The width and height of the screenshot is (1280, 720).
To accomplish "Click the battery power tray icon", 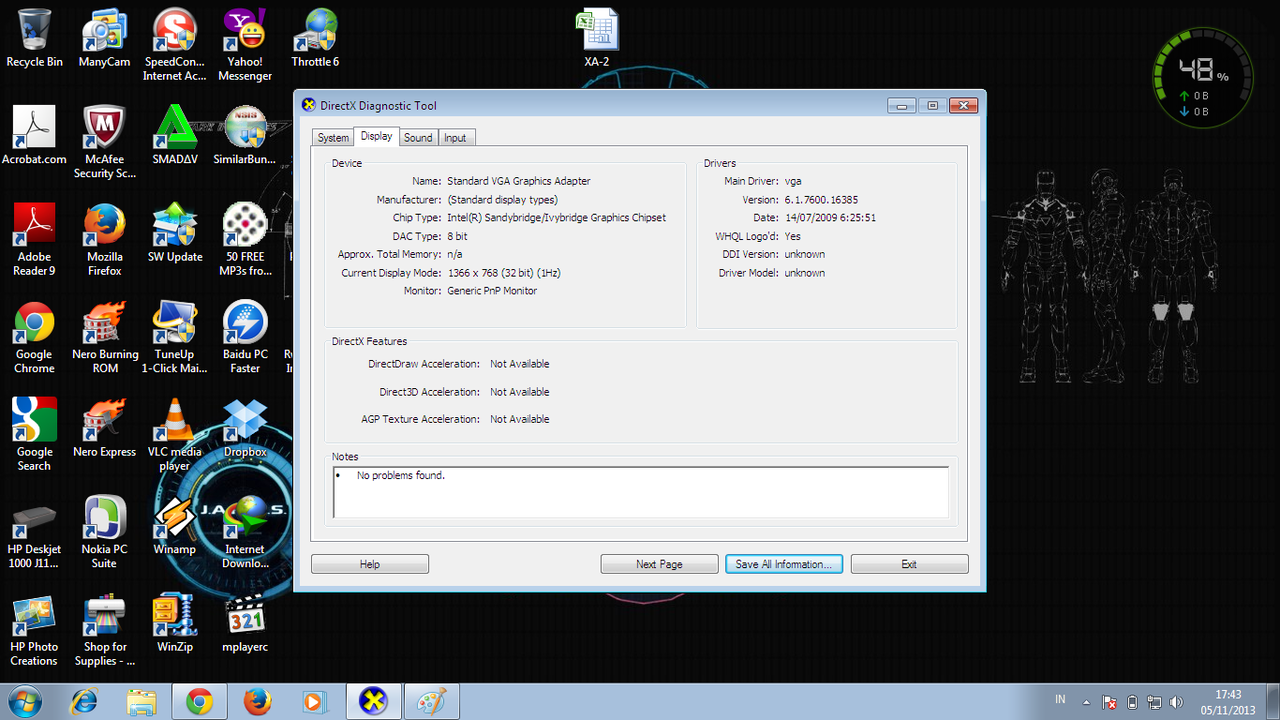I will (1132, 702).
